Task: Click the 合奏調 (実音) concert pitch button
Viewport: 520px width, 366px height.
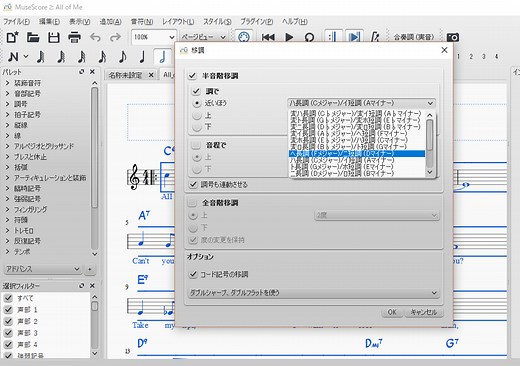Action: tap(414, 37)
